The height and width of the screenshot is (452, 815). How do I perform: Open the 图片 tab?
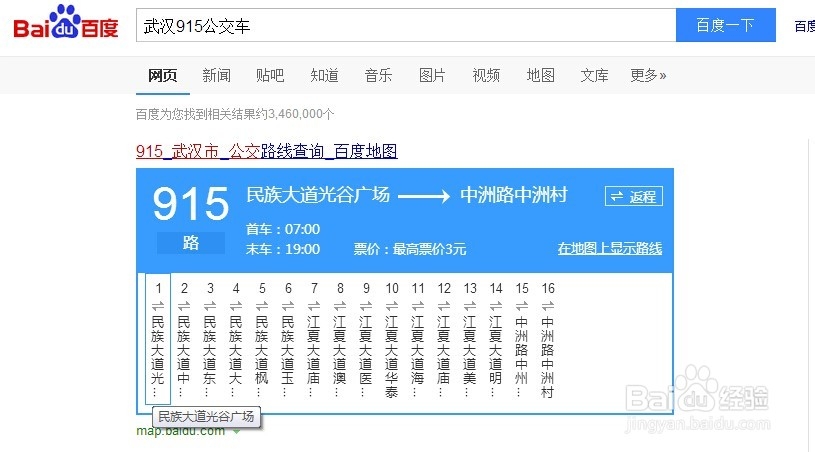point(432,76)
